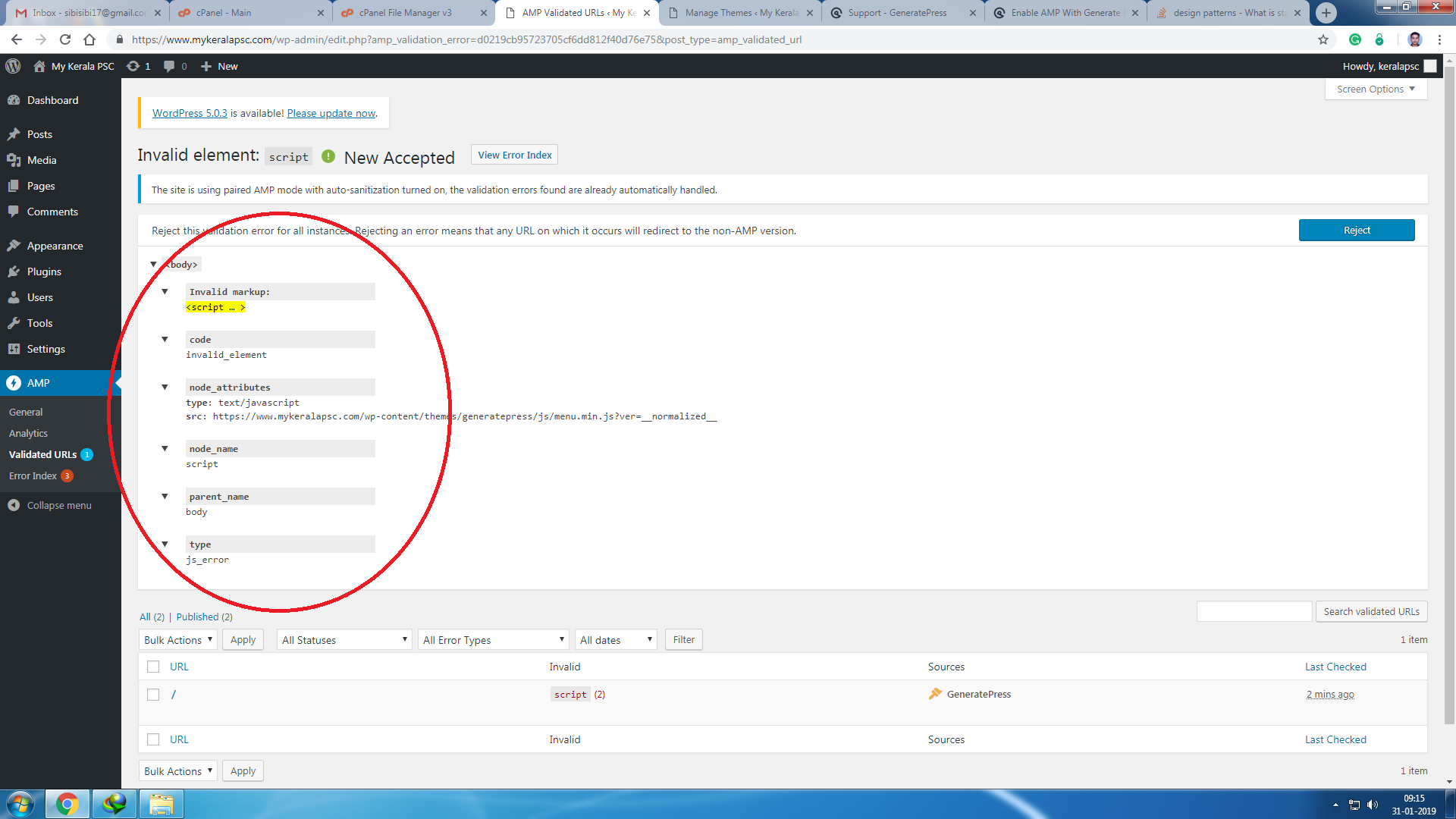1456x819 pixels.
Task: Click the search validated URLs input field
Action: 1254,611
